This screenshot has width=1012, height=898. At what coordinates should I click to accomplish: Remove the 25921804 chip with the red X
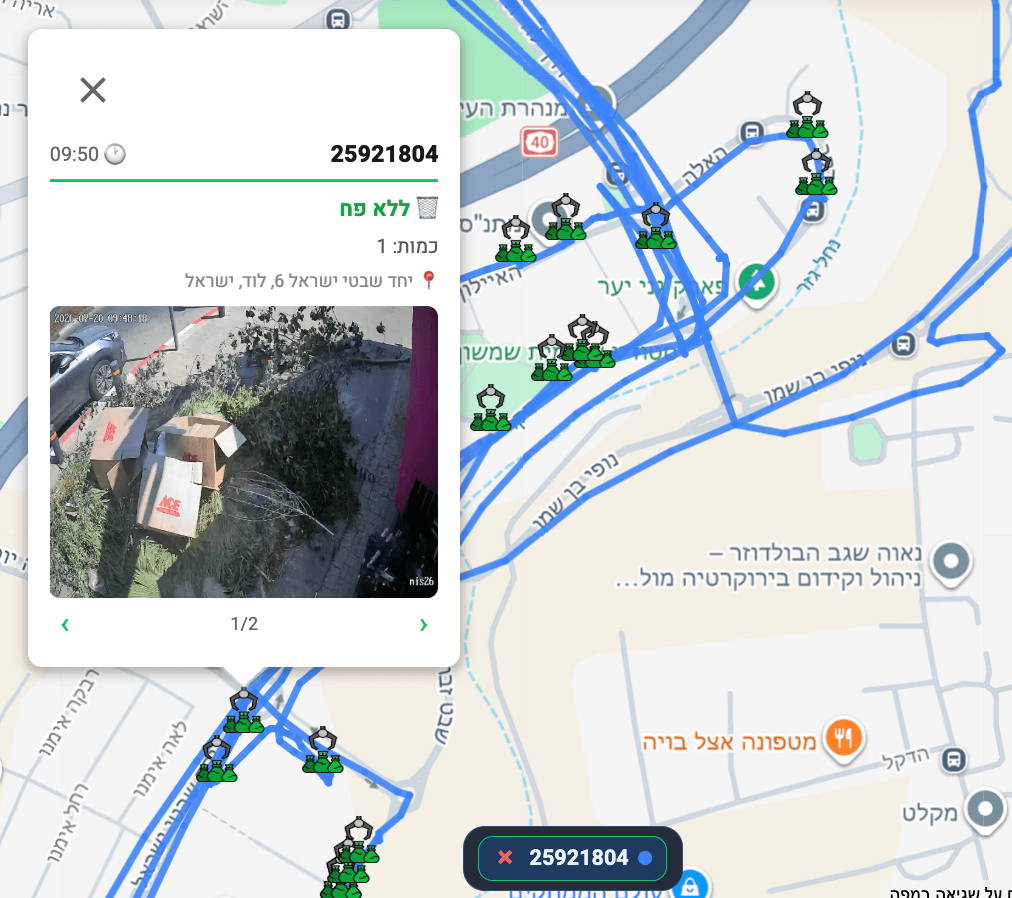coord(505,857)
